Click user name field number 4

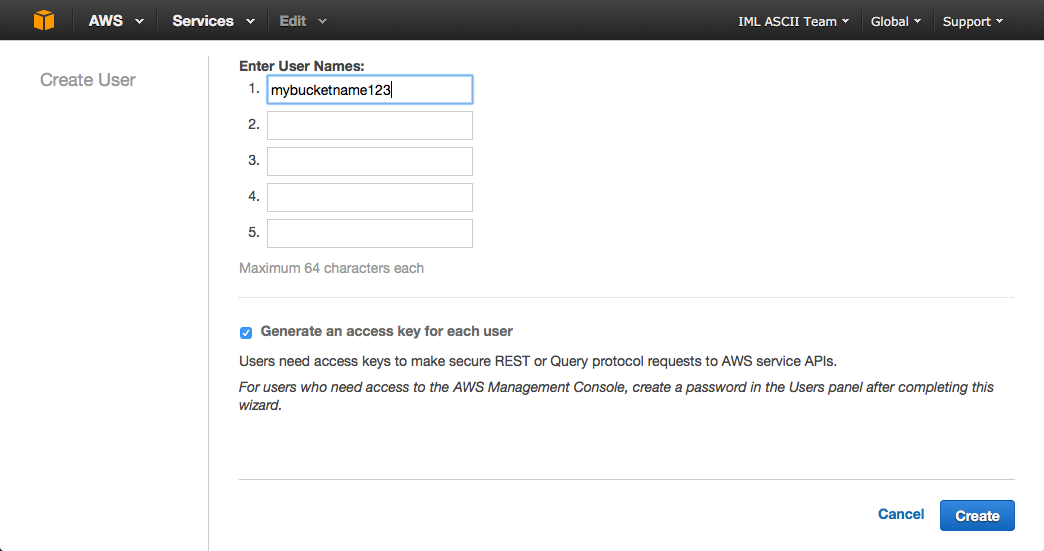click(x=370, y=197)
